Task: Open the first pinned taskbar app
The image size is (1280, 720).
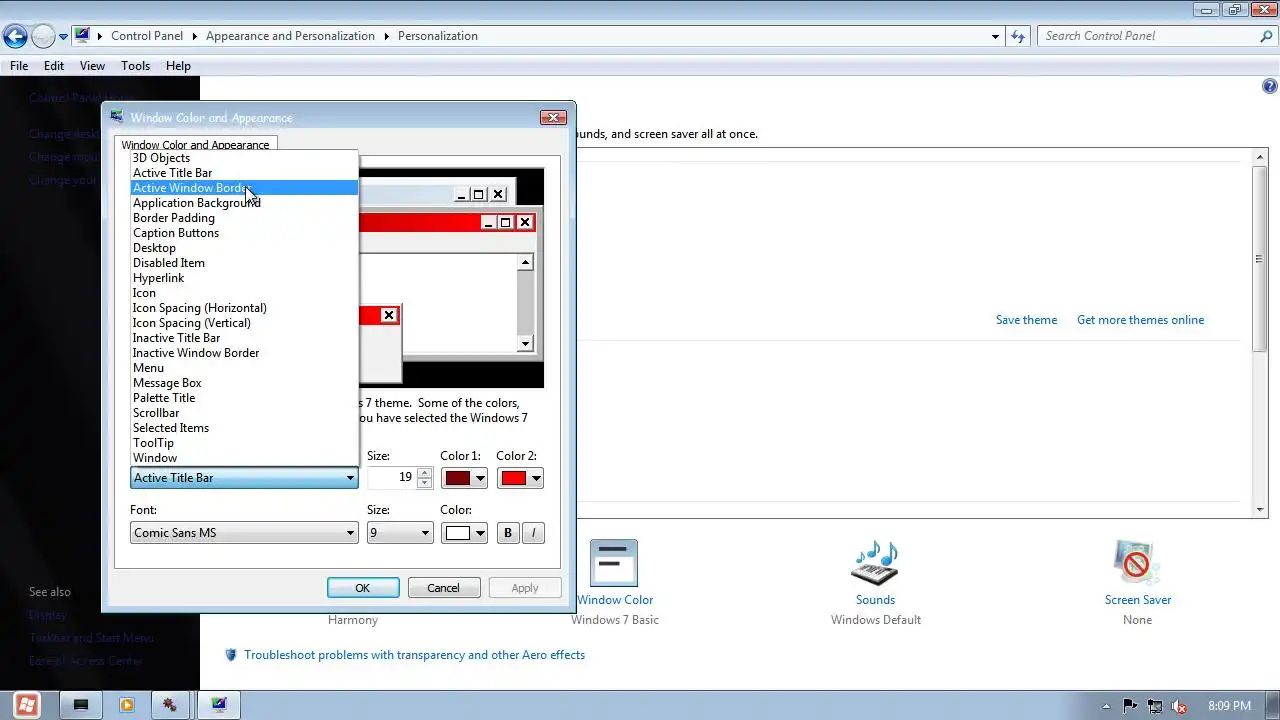Action: [x=81, y=705]
